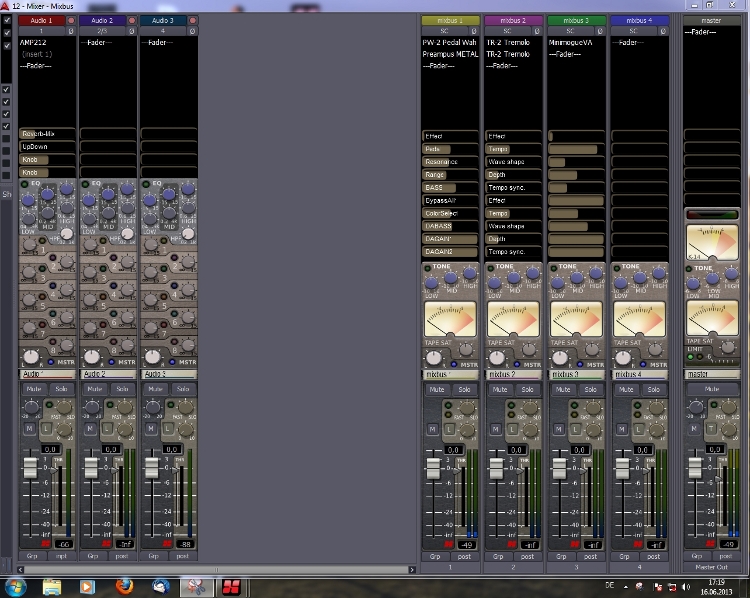The image size is (750, 598).
Task: Open Firefox from the Windows taskbar
Action: [x=124, y=586]
